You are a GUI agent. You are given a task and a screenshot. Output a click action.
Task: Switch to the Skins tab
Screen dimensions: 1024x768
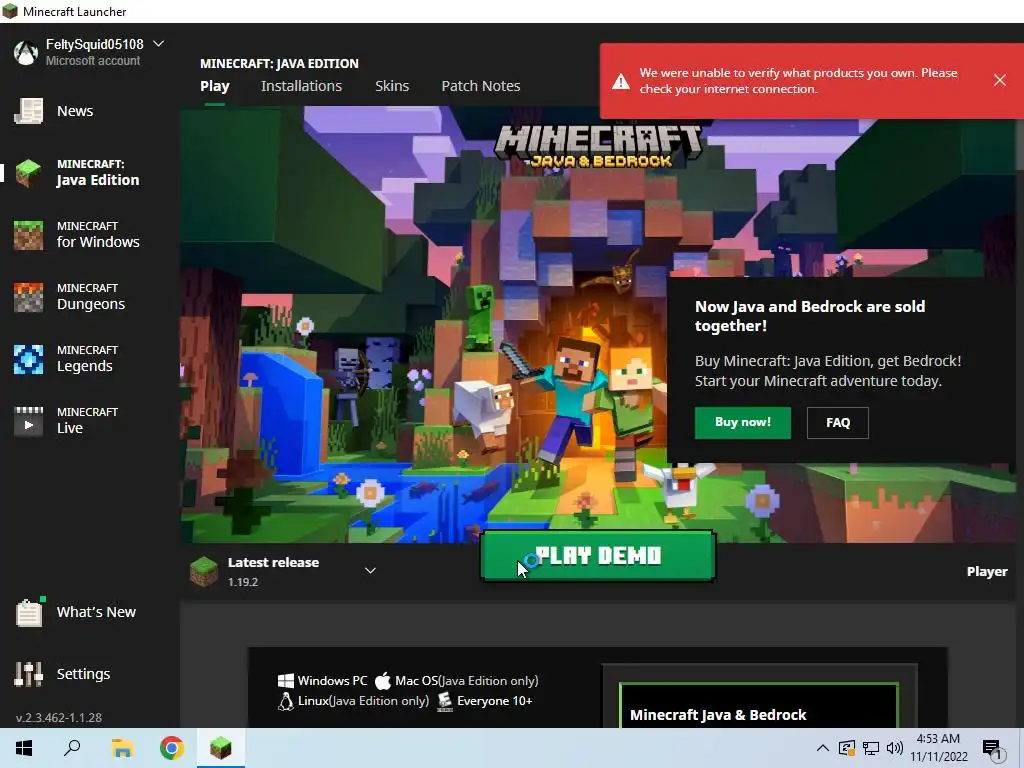tap(392, 86)
